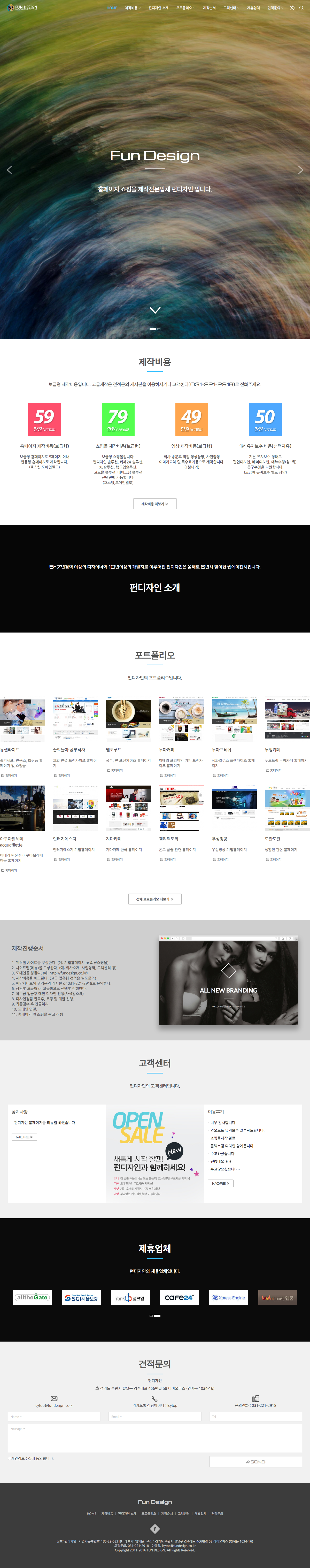Open the 도란도란 portfolio thumbnail

coord(287,808)
